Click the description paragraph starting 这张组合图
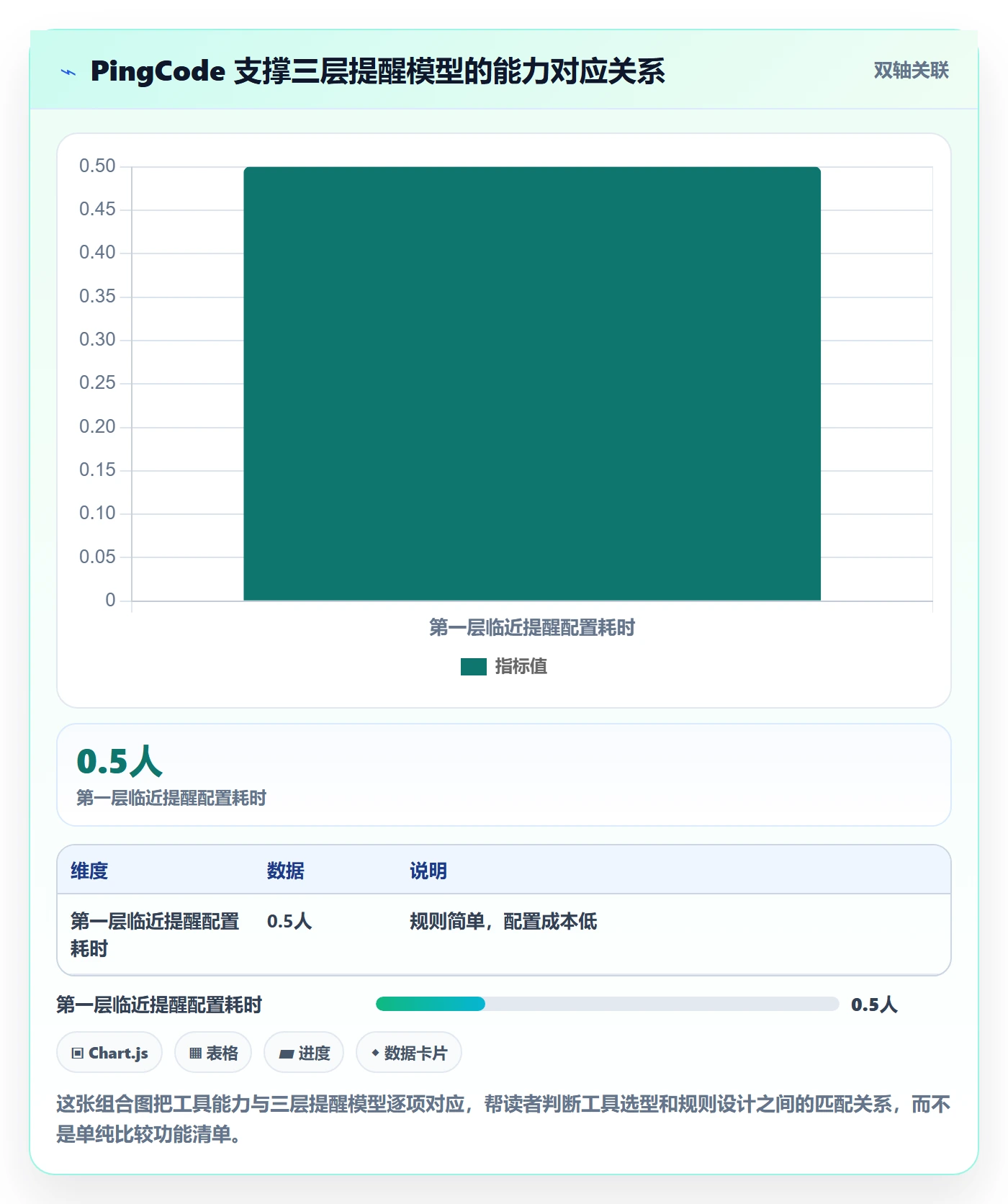This screenshot has height=1204, width=1008. 503,1119
